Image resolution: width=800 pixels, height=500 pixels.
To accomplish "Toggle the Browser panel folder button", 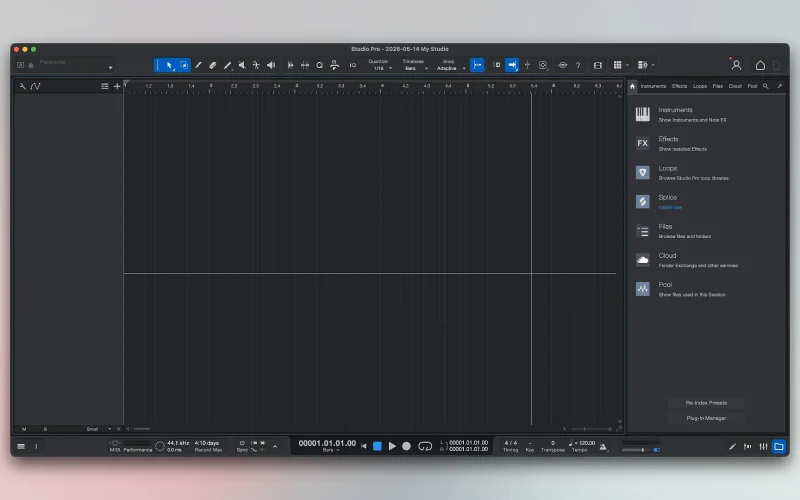I will pos(779,446).
